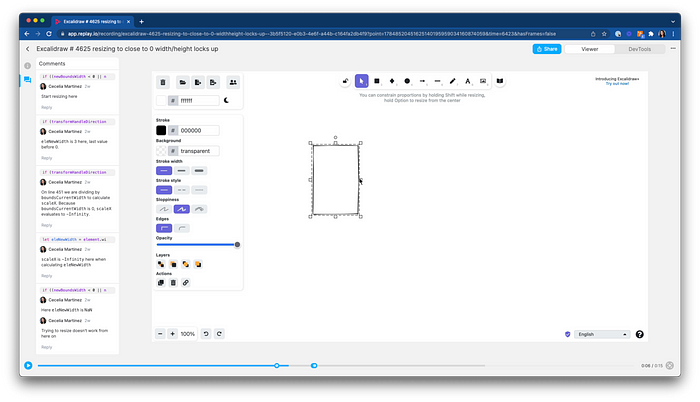Screen dimensions: 700x402
Task: Select Cartoonist sloppiness option
Action: 199,209
